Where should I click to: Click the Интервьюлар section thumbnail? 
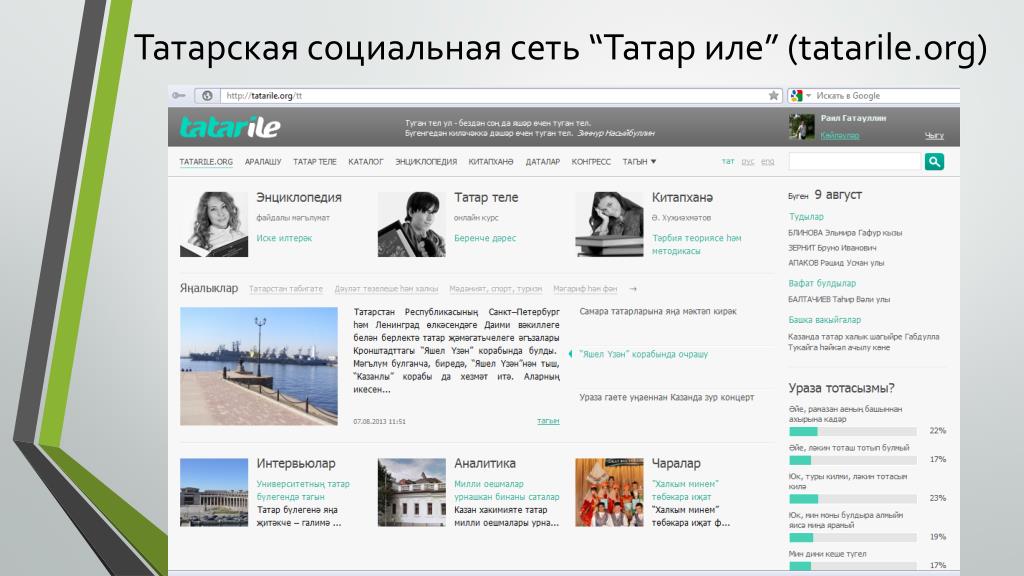click(214, 492)
